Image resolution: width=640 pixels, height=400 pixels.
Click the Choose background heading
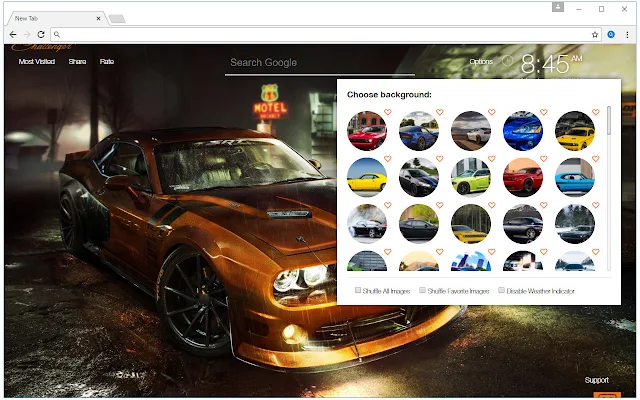click(x=389, y=95)
